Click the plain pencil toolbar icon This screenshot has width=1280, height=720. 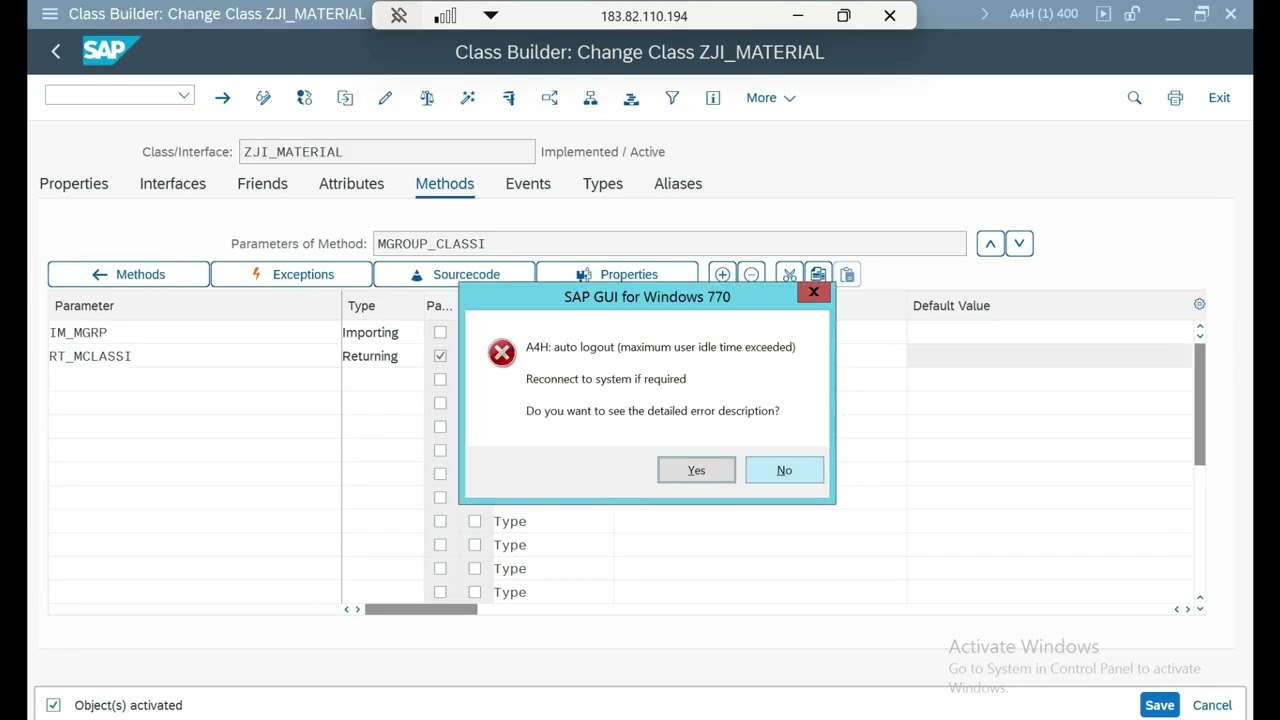[x=386, y=98]
